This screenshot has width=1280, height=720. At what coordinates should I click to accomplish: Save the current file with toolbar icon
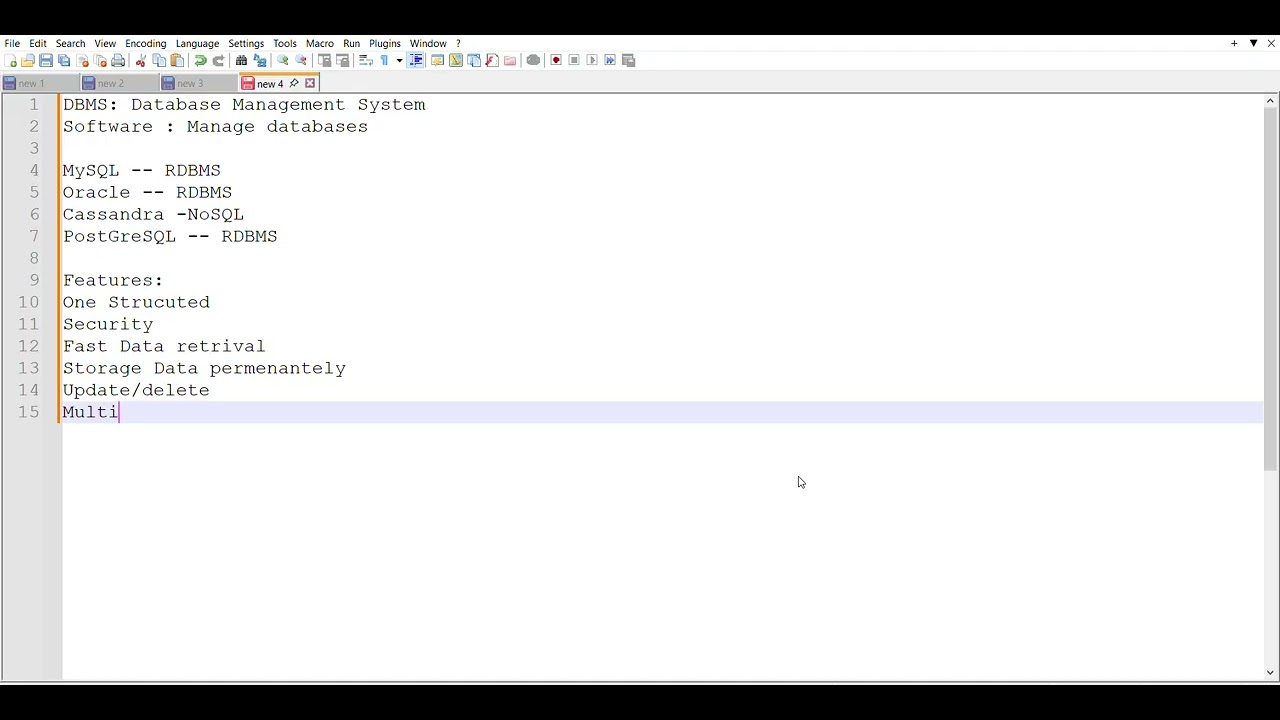(x=46, y=60)
